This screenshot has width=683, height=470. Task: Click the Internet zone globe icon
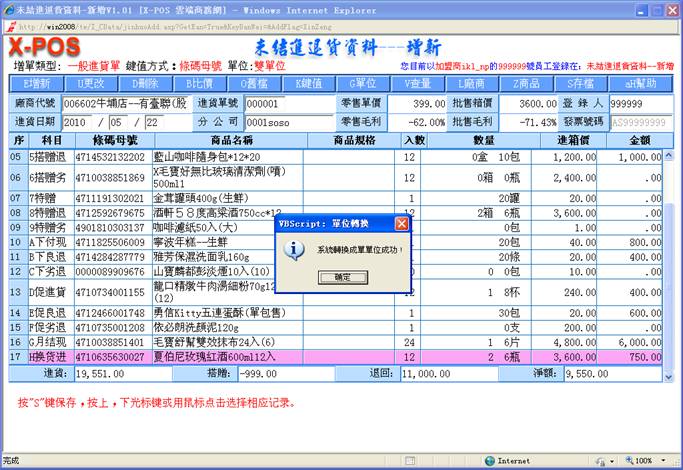pyautogui.click(x=489, y=461)
